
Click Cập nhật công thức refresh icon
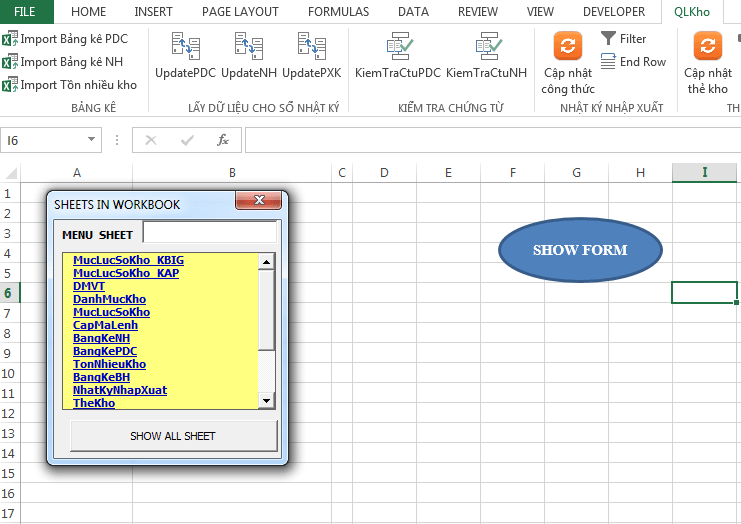568,46
